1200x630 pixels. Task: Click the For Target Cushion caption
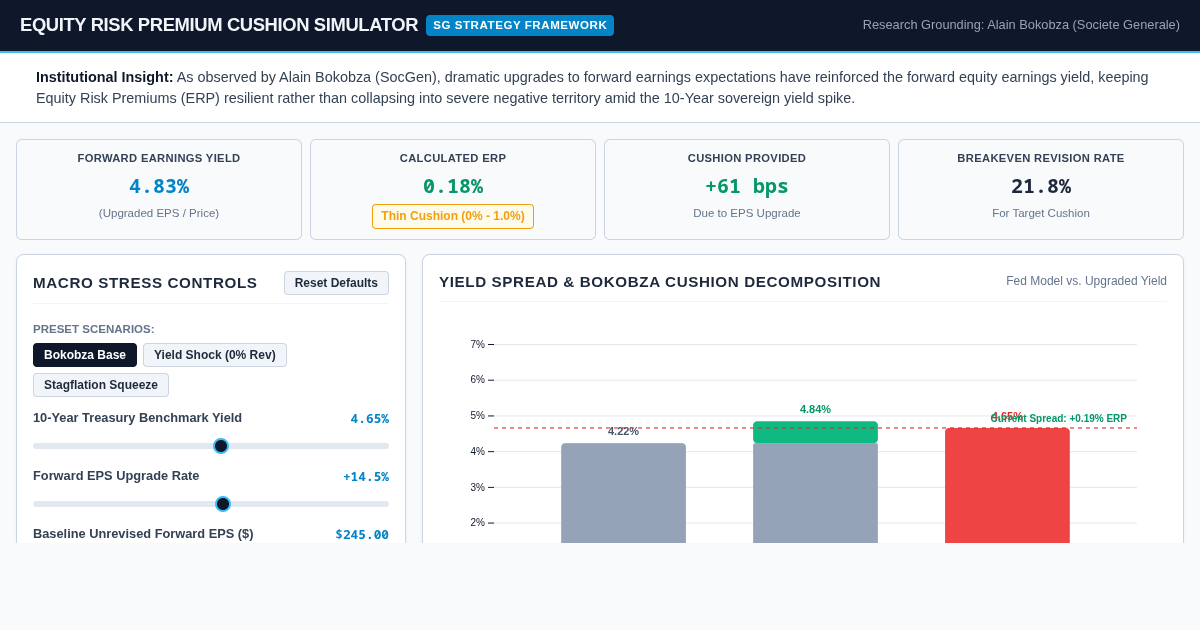(1041, 213)
